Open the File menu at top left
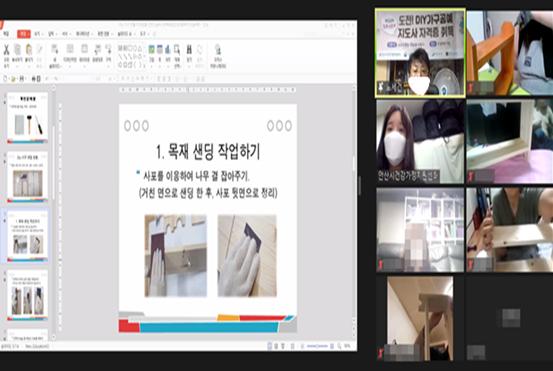The width and height of the screenshot is (553, 371). [6, 34]
